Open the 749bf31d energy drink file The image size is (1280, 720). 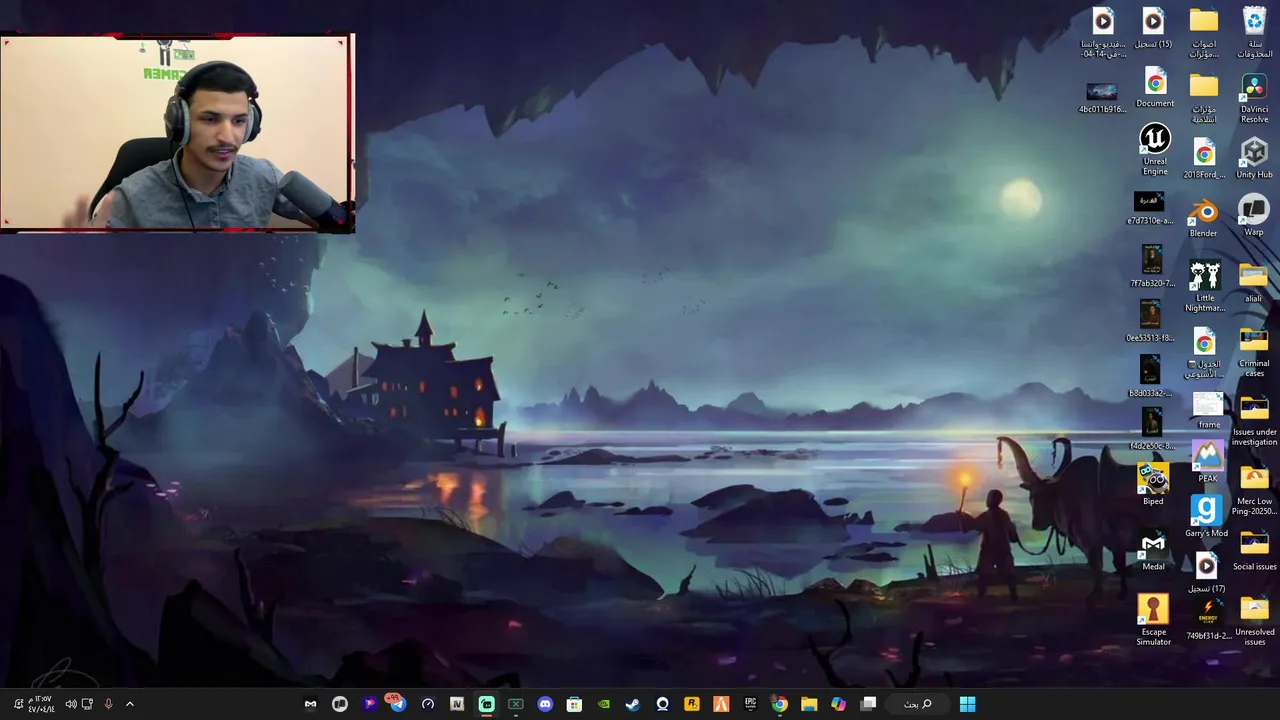pos(1207,619)
